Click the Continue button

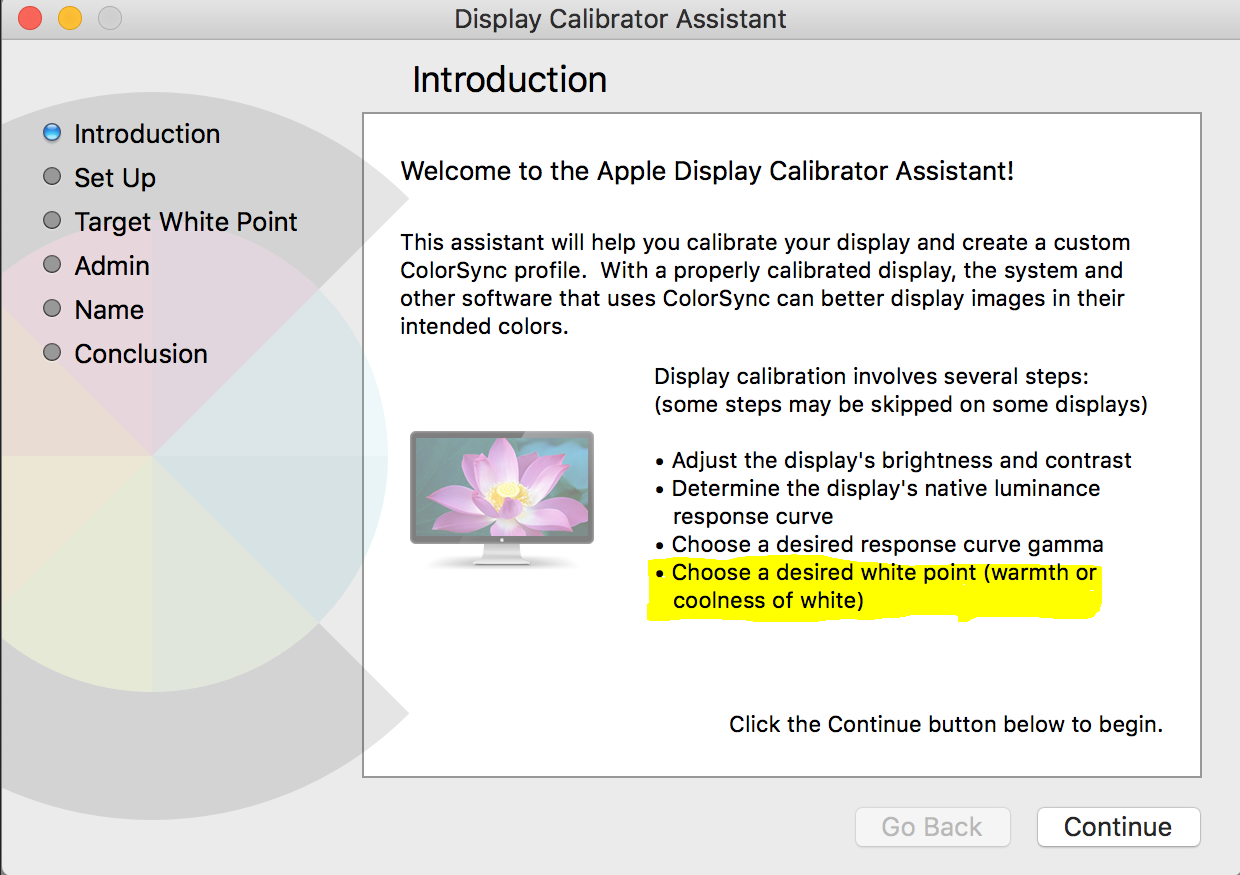click(1118, 827)
